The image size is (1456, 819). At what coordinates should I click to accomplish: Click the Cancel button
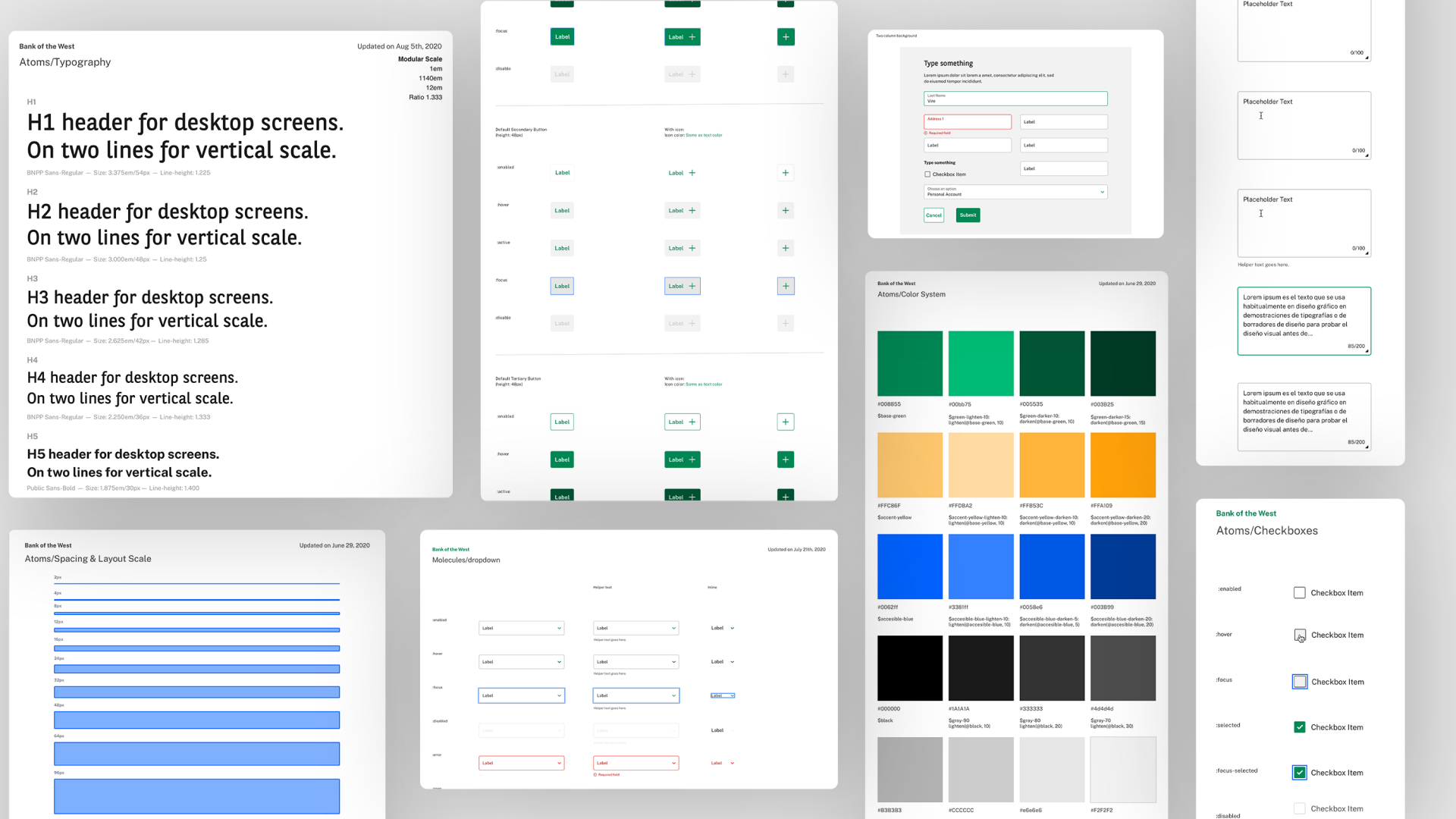click(x=934, y=215)
